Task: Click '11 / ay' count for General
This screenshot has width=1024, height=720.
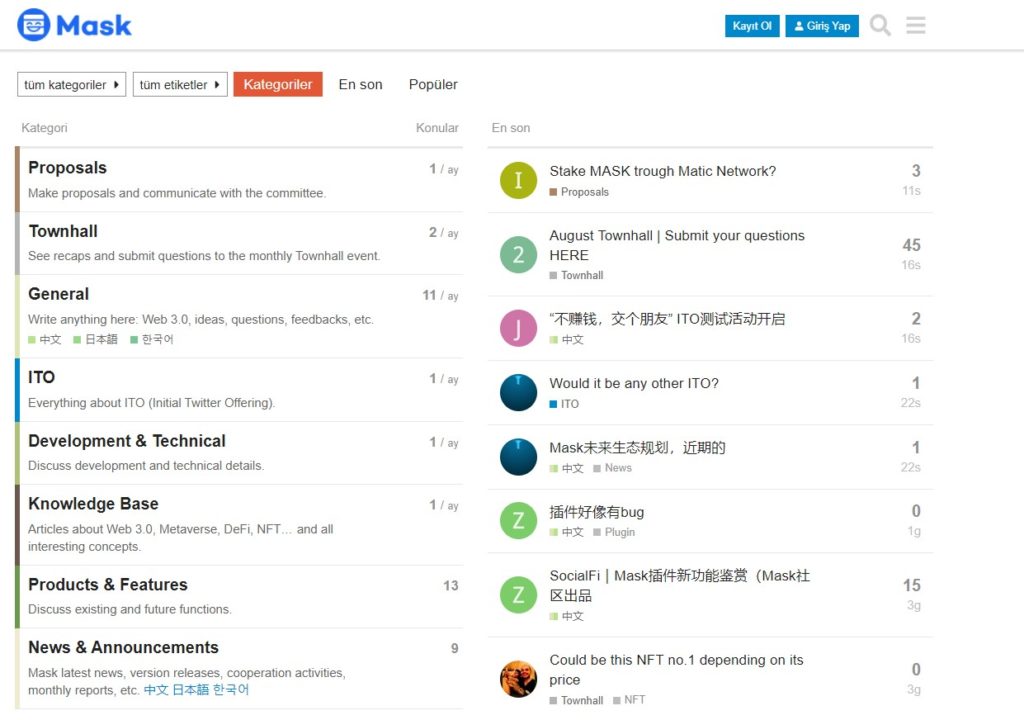Action: coord(441,295)
